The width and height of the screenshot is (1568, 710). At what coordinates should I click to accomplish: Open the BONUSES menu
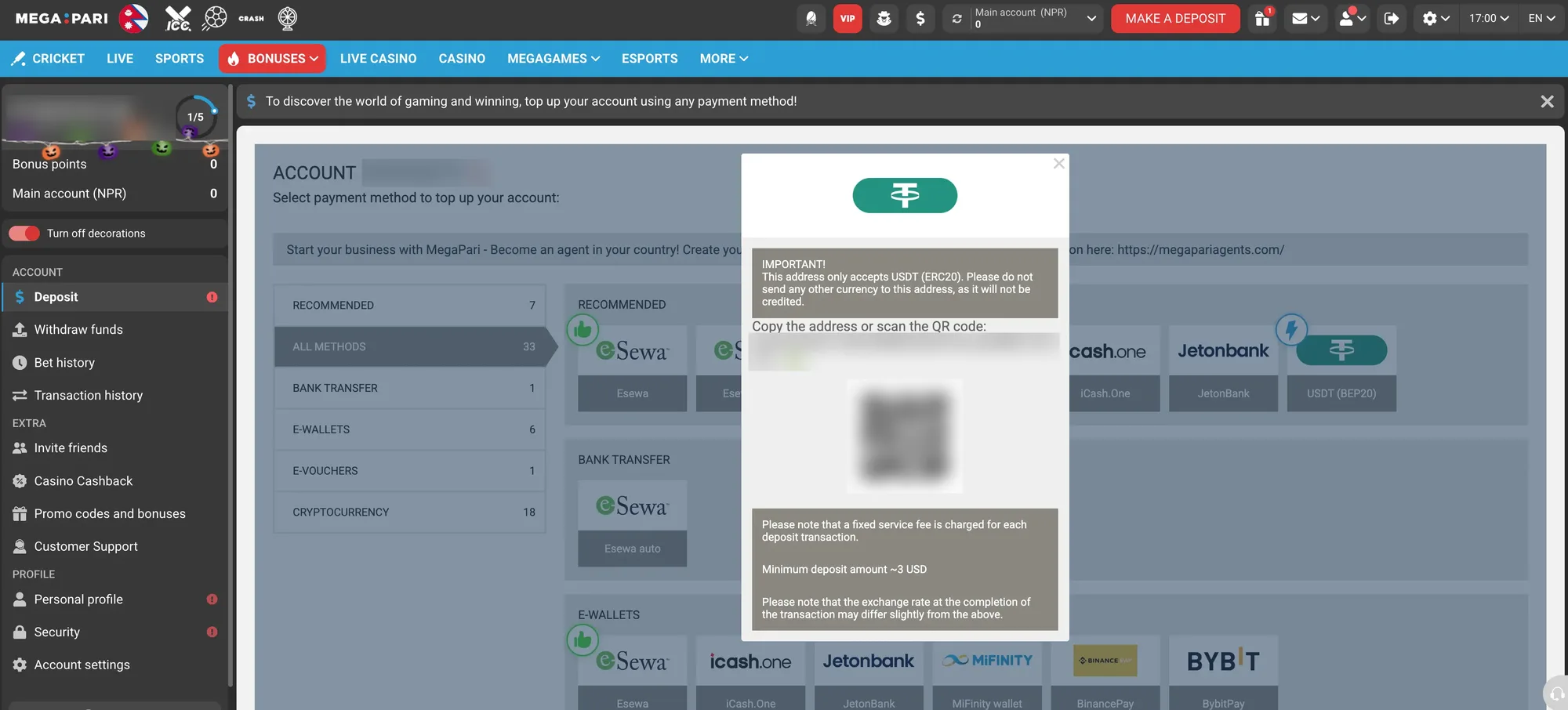tap(272, 59)
